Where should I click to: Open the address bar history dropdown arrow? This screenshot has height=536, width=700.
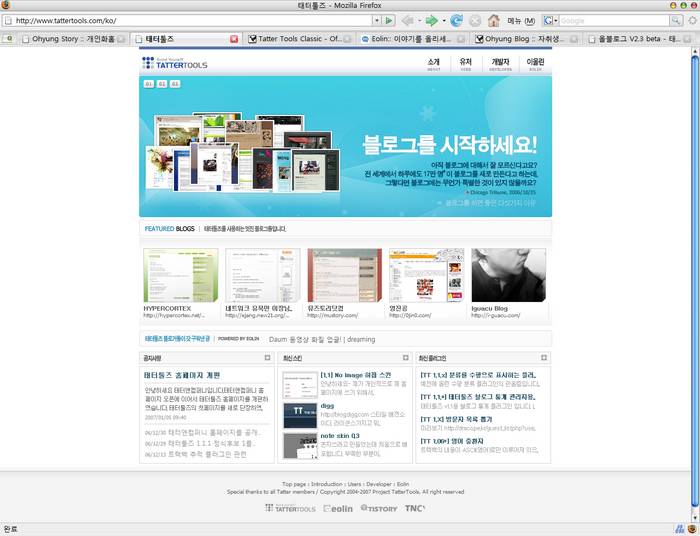[x=377, y=21]
